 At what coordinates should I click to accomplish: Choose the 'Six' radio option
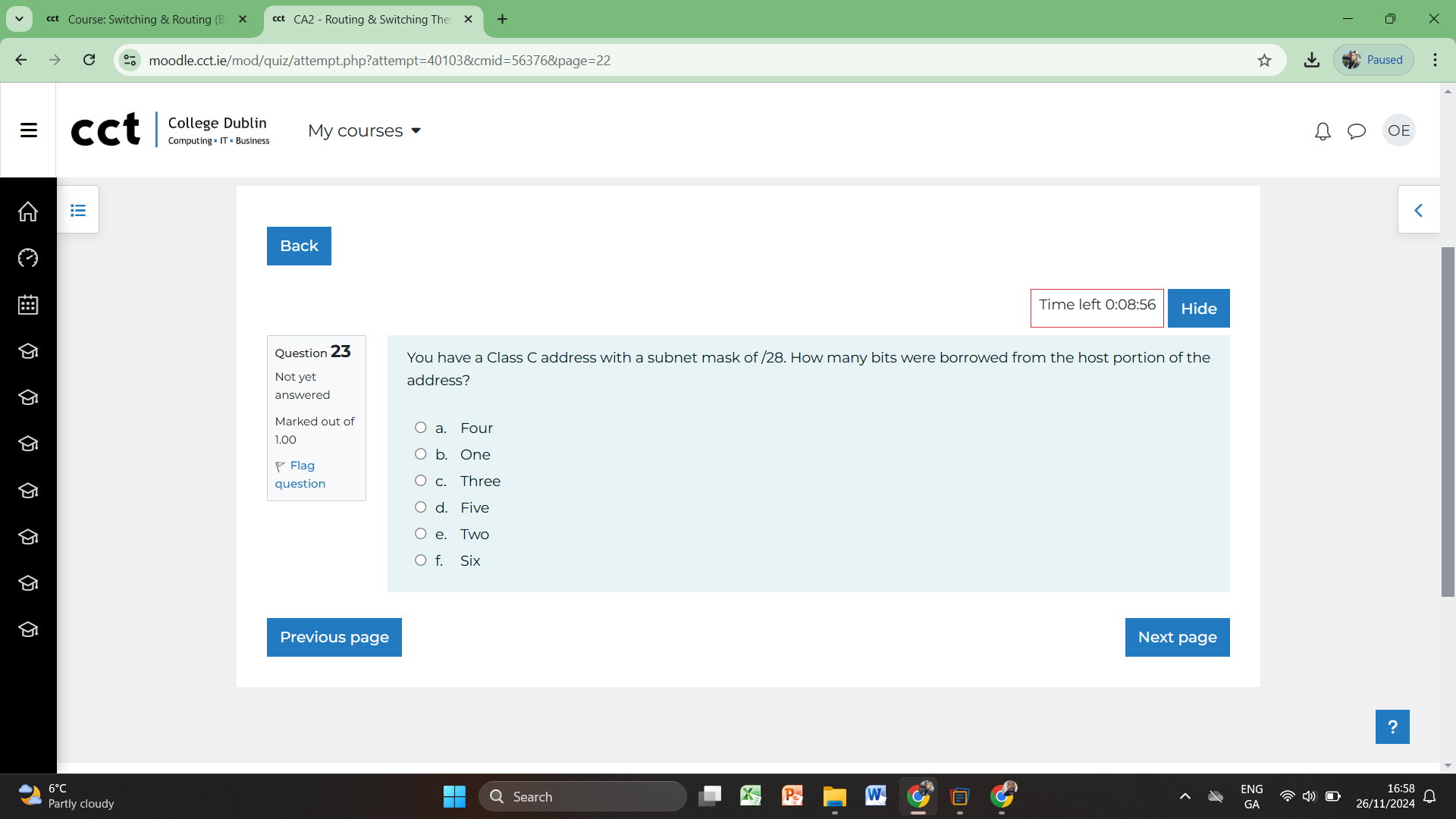click(421, 560)
